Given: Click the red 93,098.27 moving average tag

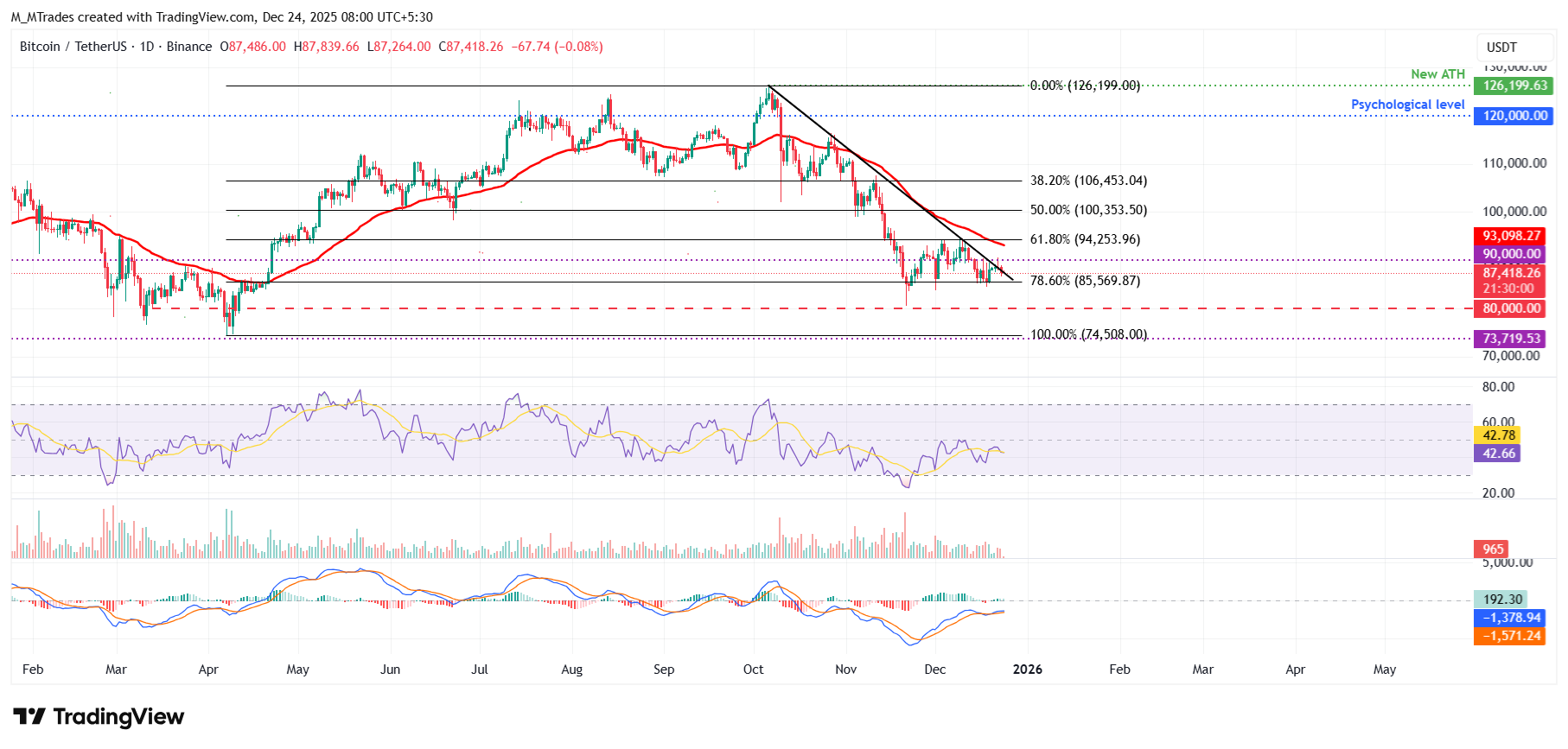Looking at the screenshot, I should 1511,236.
